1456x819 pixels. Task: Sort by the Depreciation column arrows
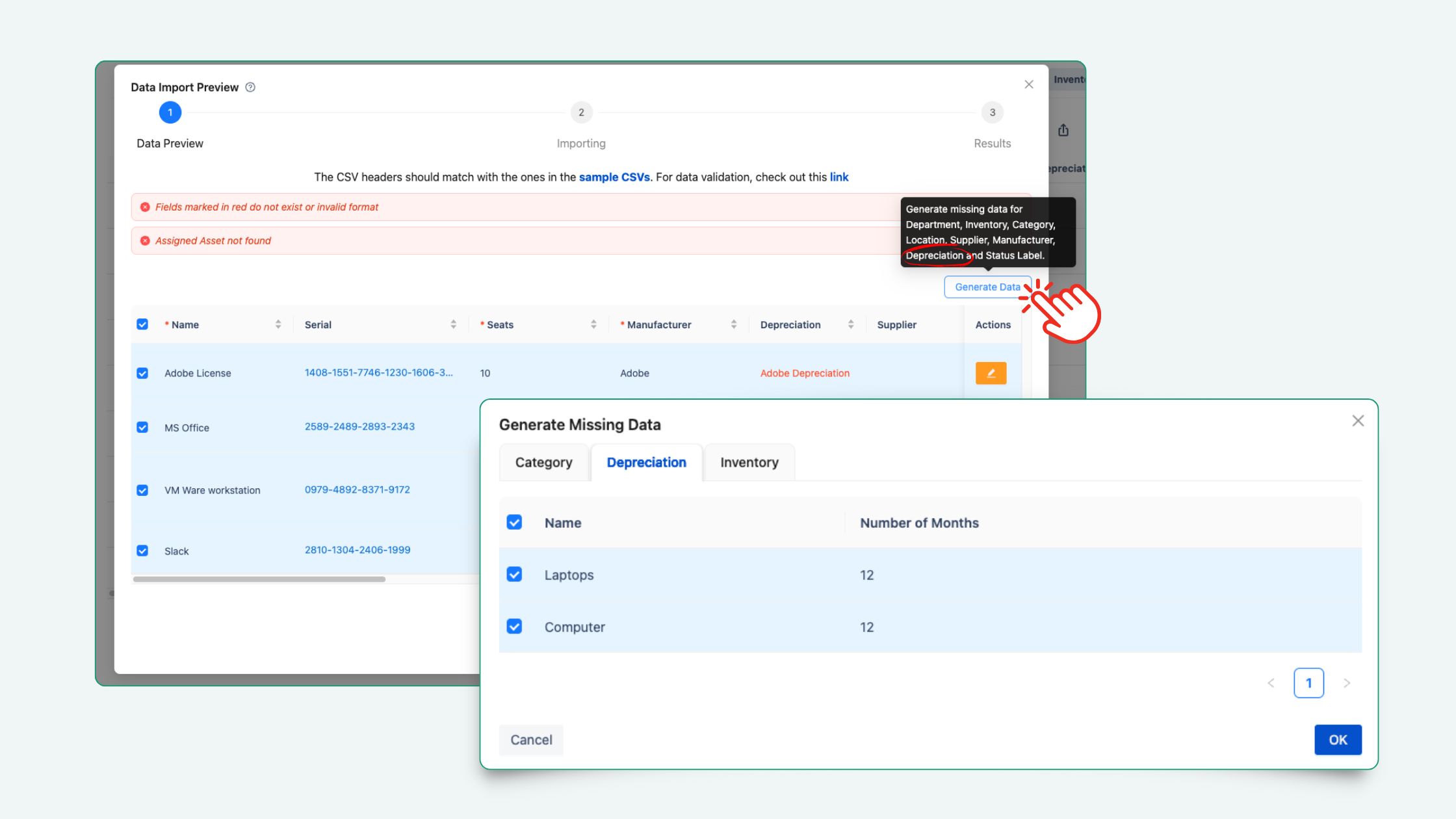(851, 324)
